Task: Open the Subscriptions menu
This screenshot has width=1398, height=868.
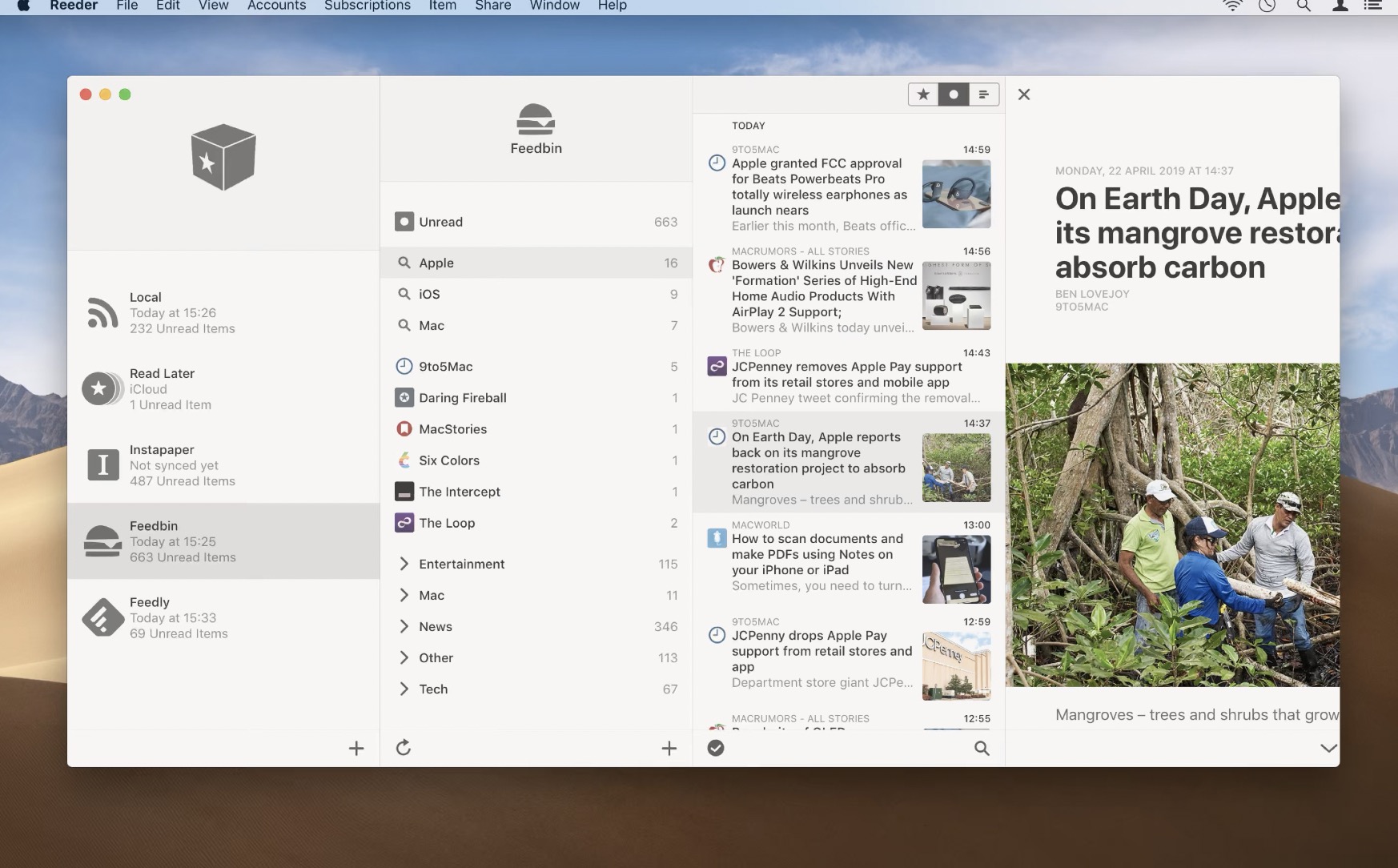Action: [x=367, y=6]
